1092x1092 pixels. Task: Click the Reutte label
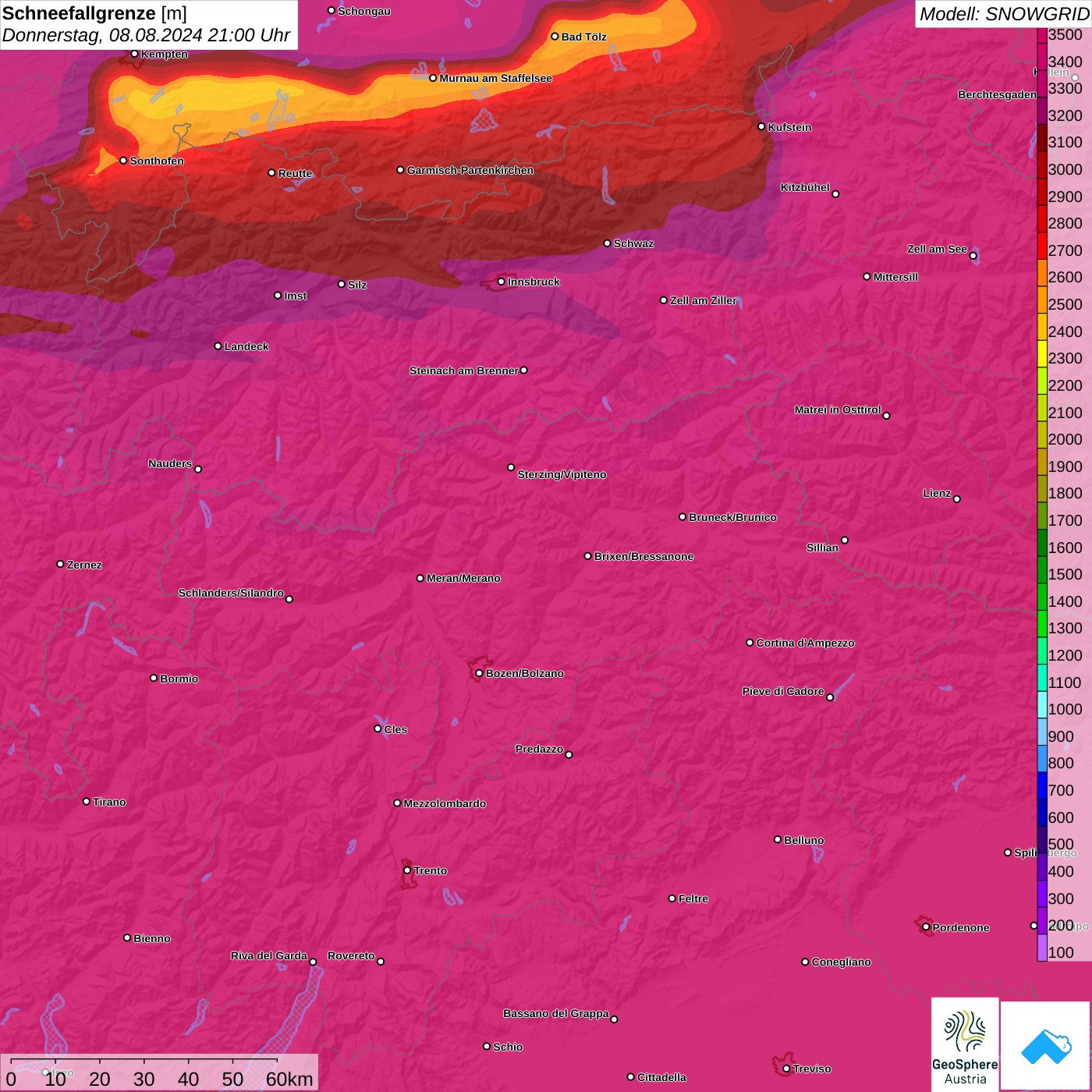point(295,173)
